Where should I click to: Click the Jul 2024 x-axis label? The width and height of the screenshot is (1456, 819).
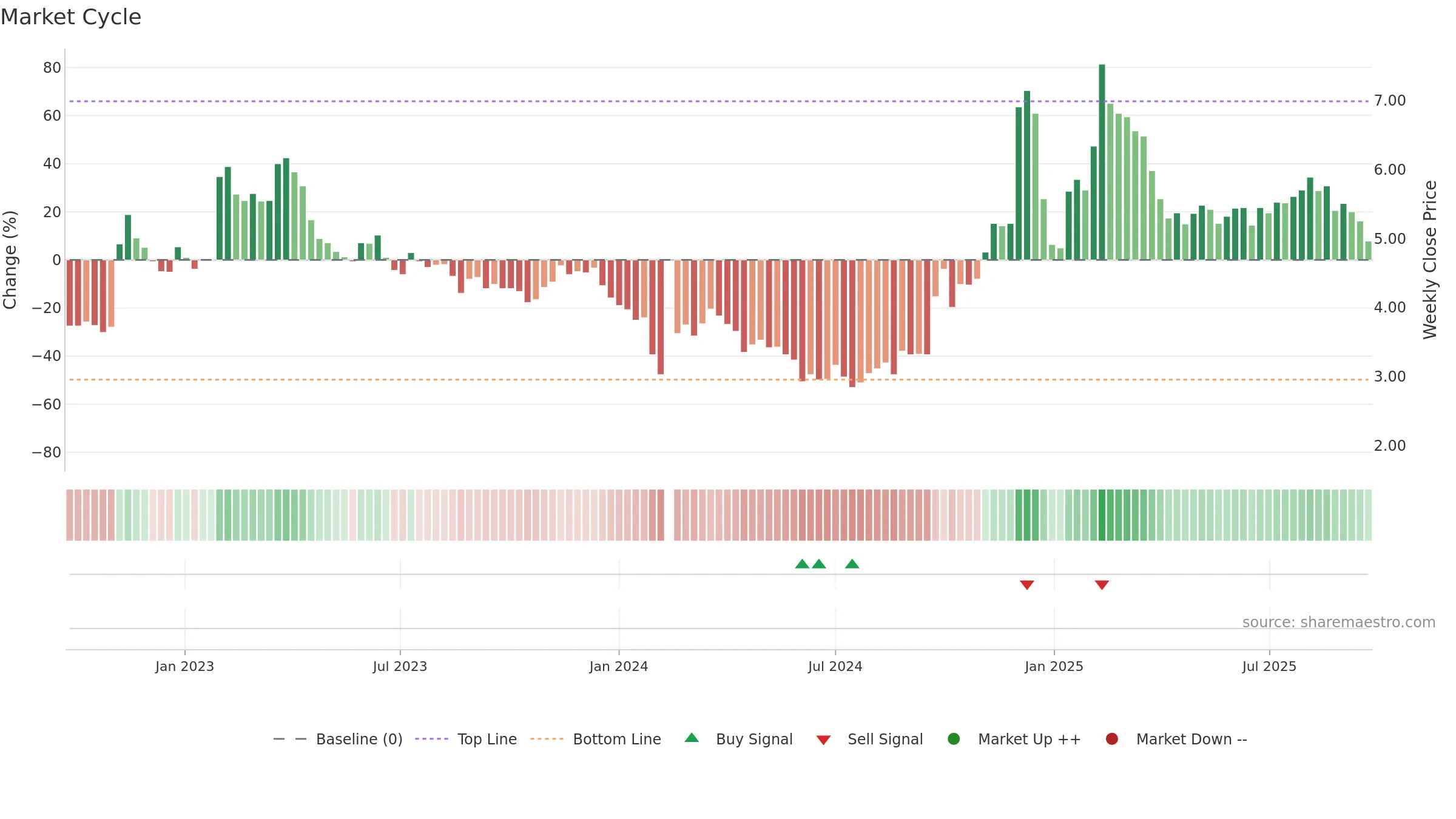[x=835, y=666]
